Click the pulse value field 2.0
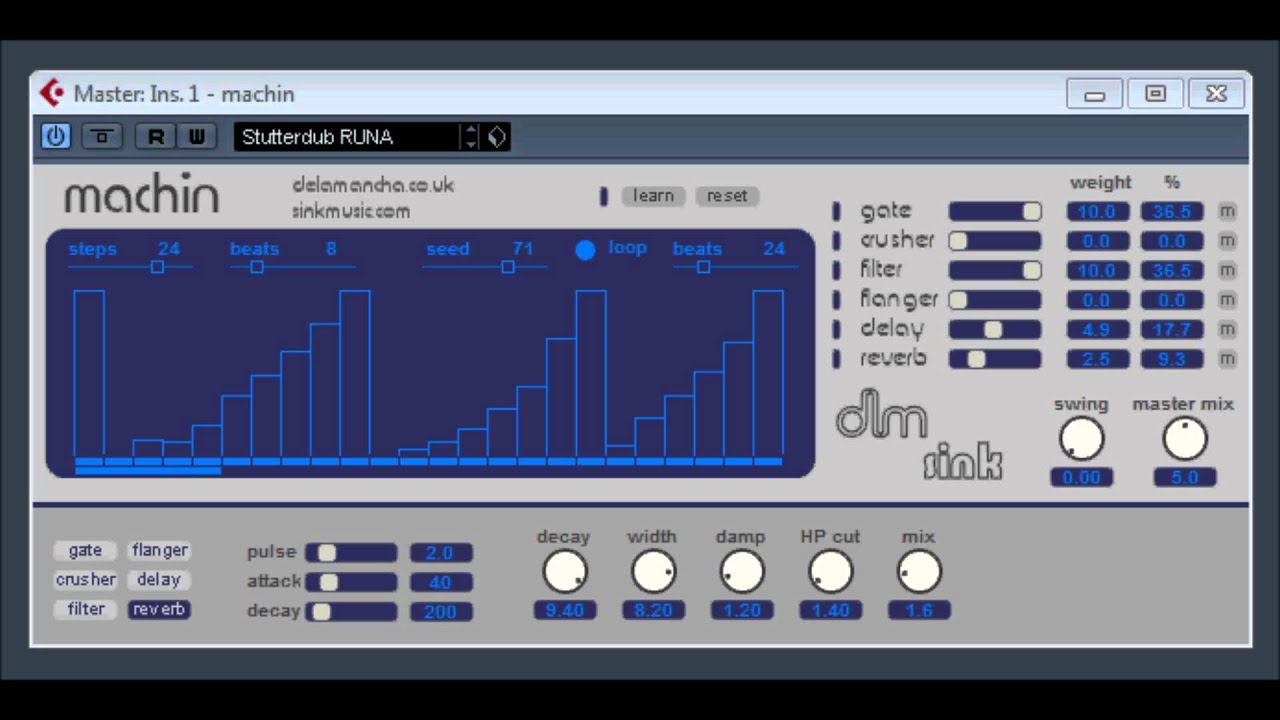1280x720 pixels. [440, 553]
